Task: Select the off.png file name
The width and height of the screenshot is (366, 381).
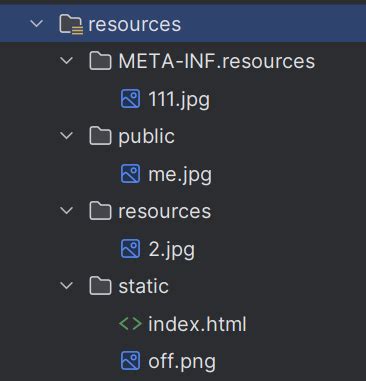Action: pos(182,362)
